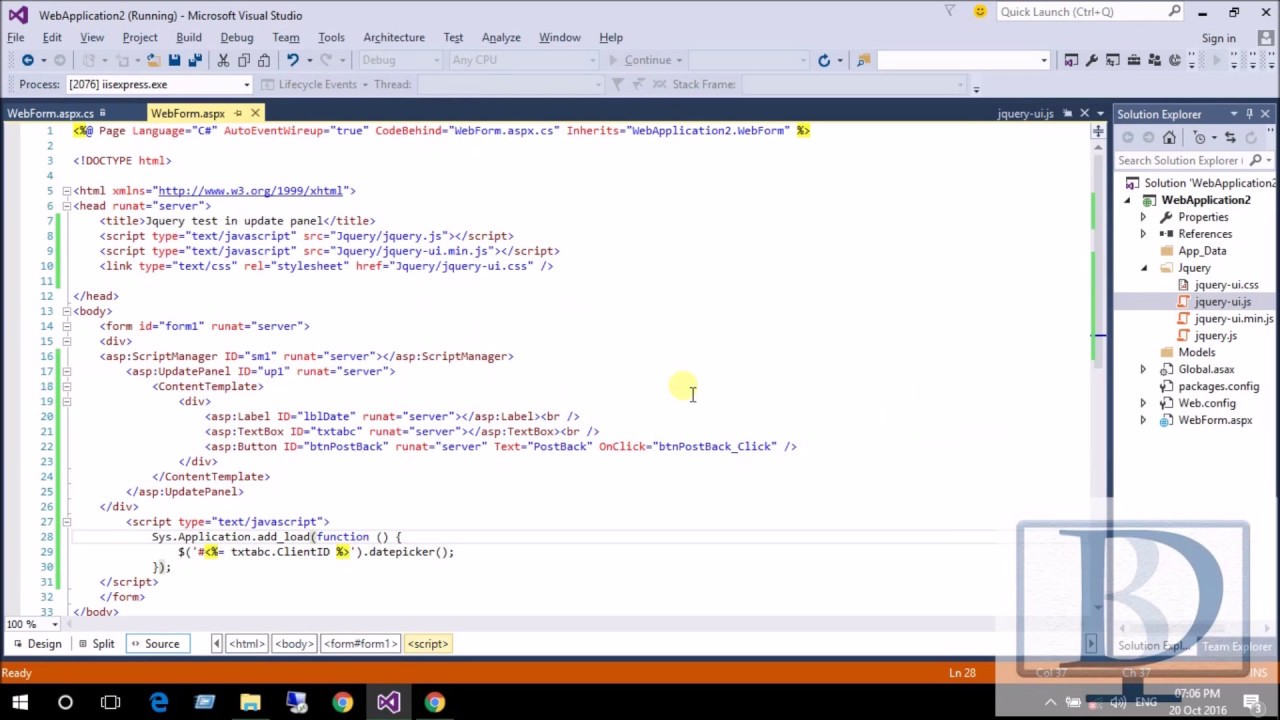This screenshot has height=720, width=1280.
Task: Toggle auto-hide pin on Solution Explorer
Action: click(x=1249, y=114)
